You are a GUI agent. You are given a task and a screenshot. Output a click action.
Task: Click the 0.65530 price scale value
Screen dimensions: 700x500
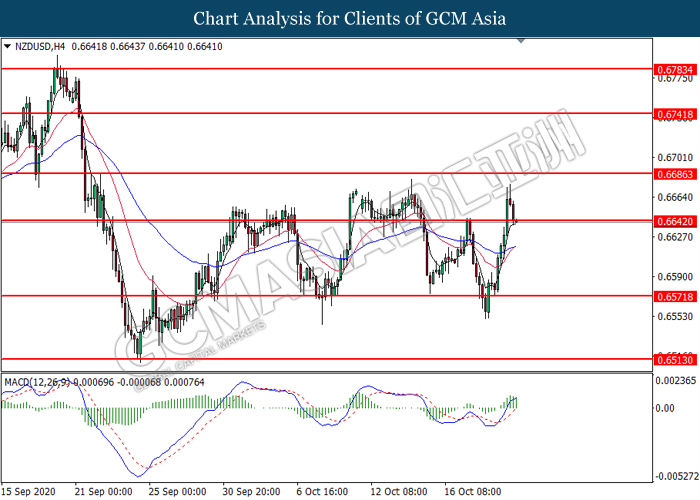click(x=675, y=316)
